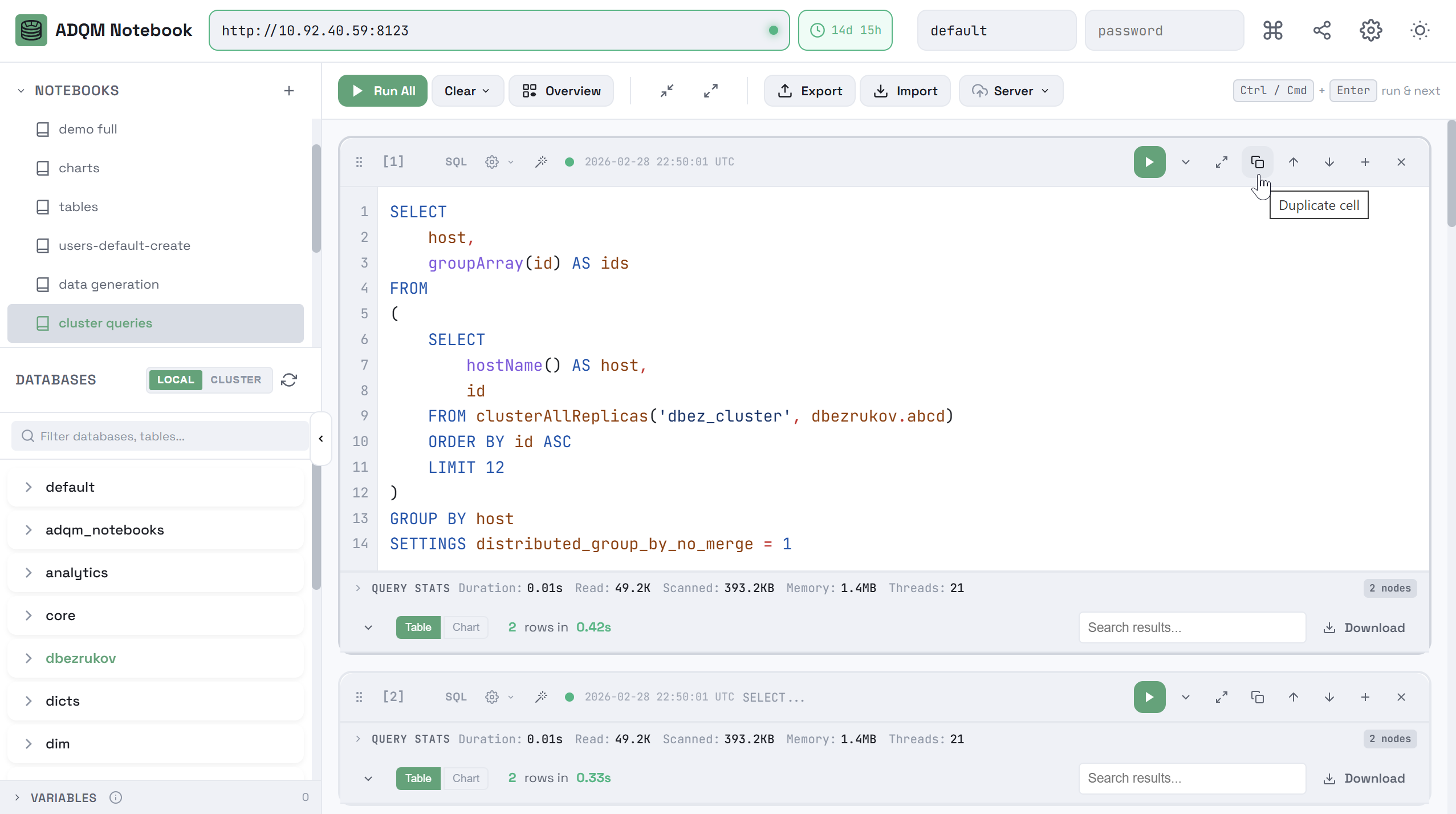Switch databases view to LOCAL

(176, 380)
